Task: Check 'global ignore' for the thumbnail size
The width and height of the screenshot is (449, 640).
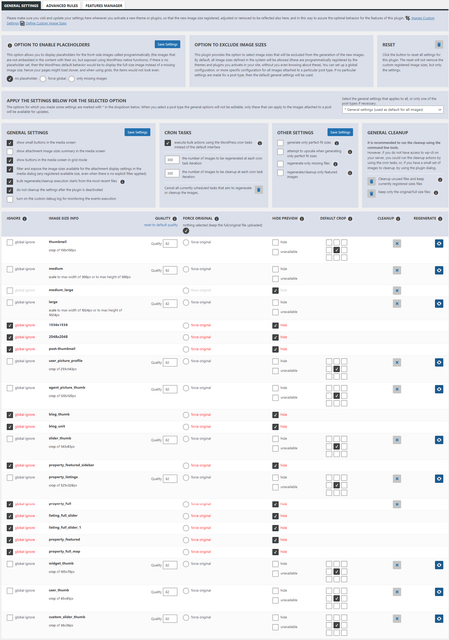Action: pyautogui.click(x=10, y=242)
